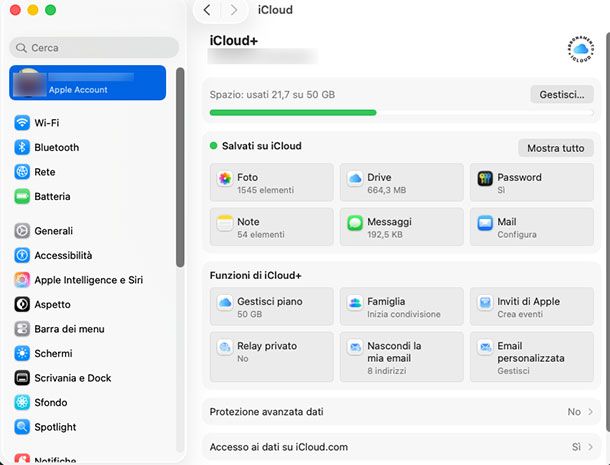Screen dimensions: 610x465
Task: Click the magnifier icon in Cerca field
Action: pyautogui.click(x=21, y=48)
